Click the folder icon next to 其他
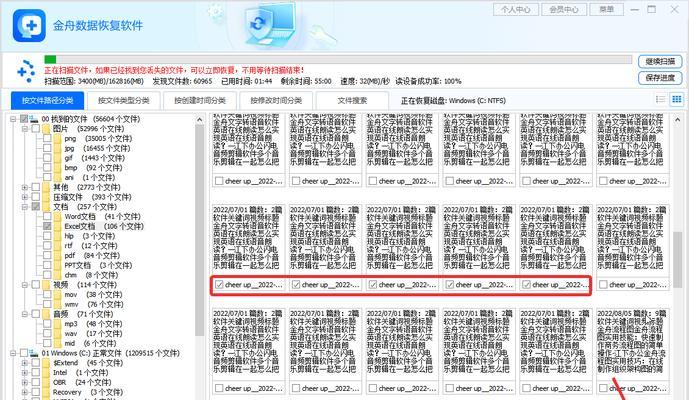 [x=47, y=187]
